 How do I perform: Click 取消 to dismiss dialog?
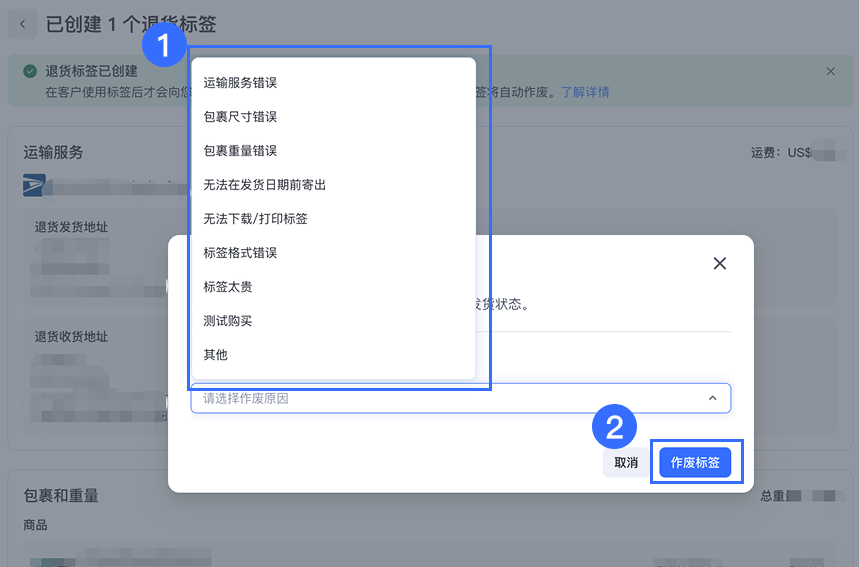click(626, 462)
